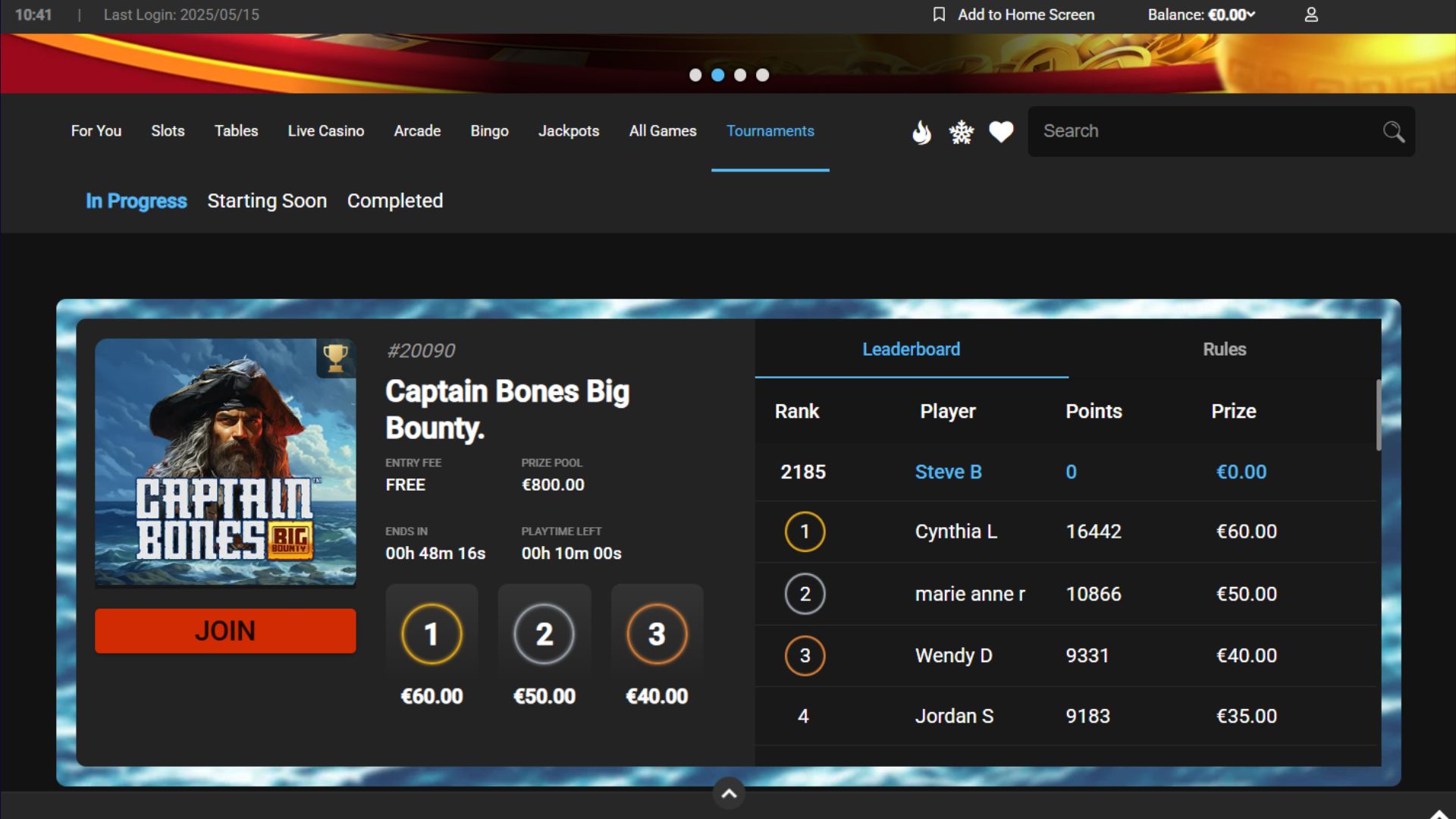Click the trophy icon on game thumbnail
Screen dimensions: 1456x819
click(335, 357)
